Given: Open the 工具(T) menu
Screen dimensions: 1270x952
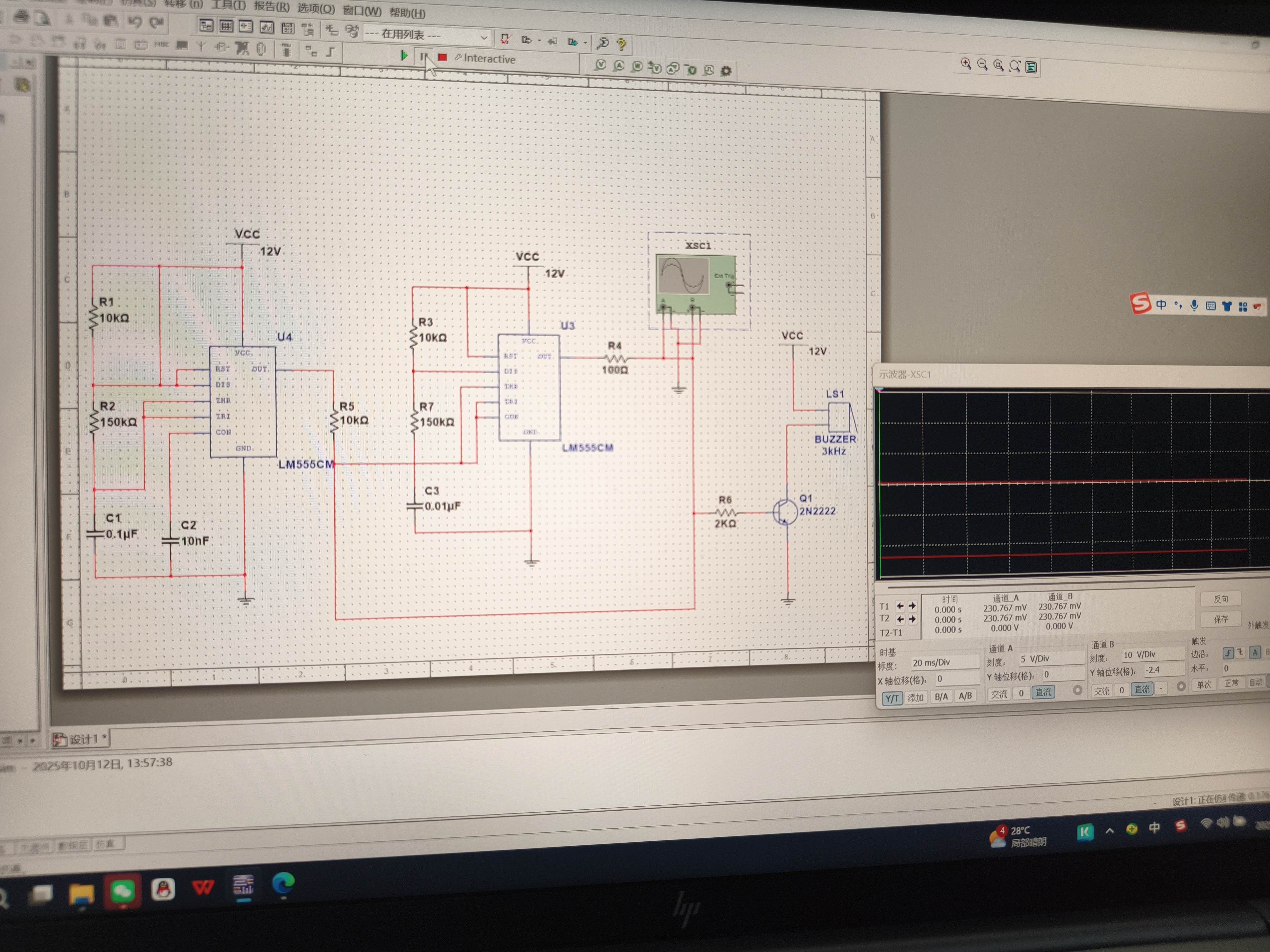Looking at the screenshot, I should 228,5.
